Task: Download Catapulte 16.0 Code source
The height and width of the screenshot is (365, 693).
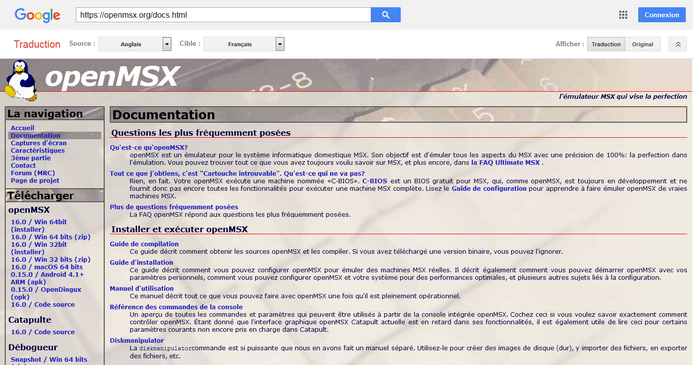Action: [x=42, y=332]
